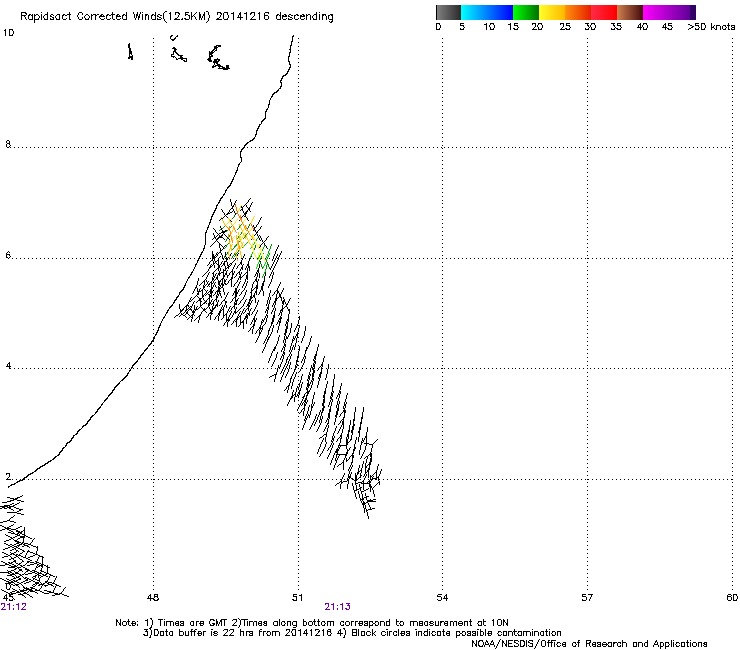Click the gray 0-5 knots color swatch
The image size is (740, 650).
pyautogui.click(x=448, y=12)
